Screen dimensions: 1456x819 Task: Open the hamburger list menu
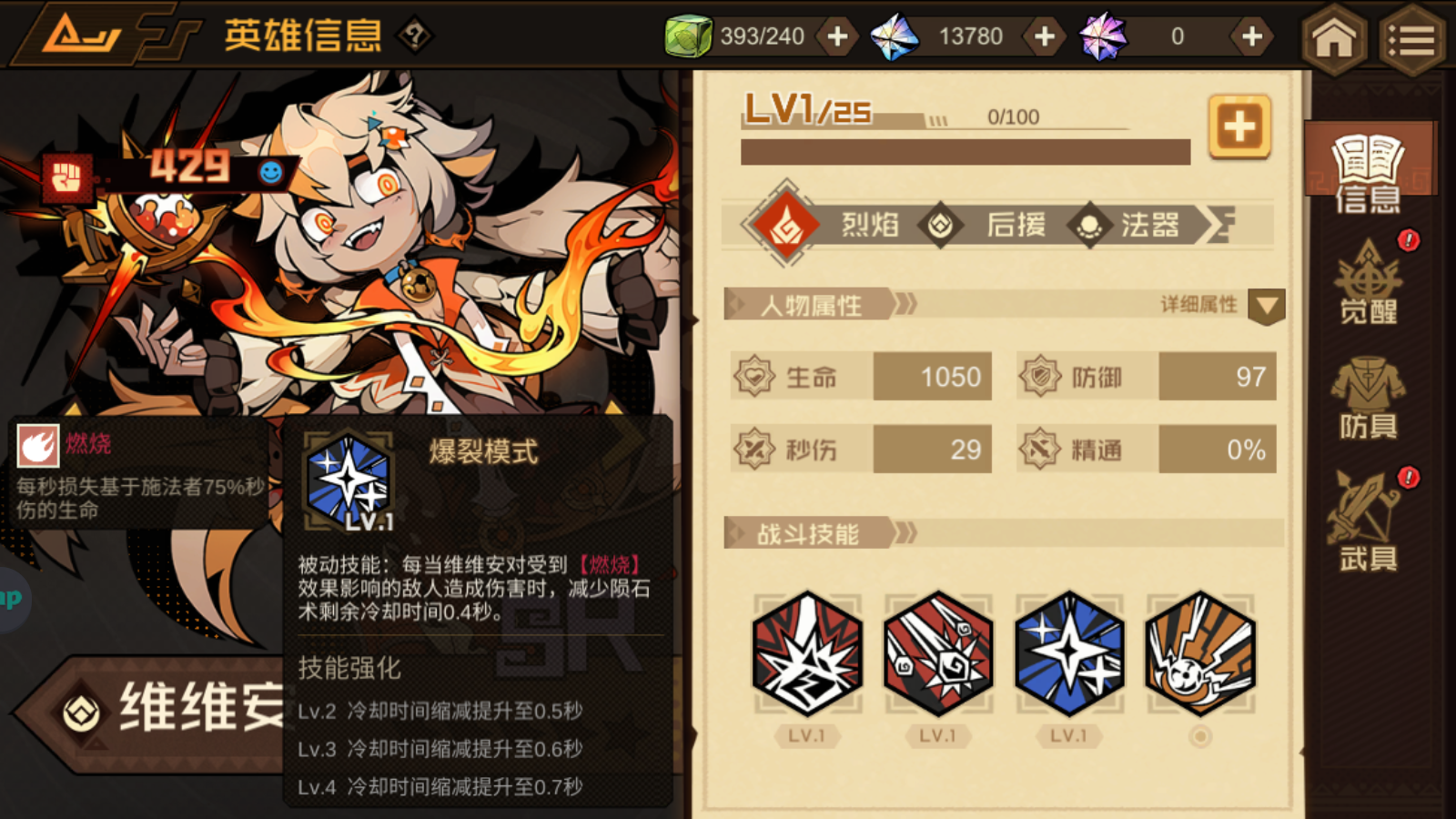[x=1411, y=37]
